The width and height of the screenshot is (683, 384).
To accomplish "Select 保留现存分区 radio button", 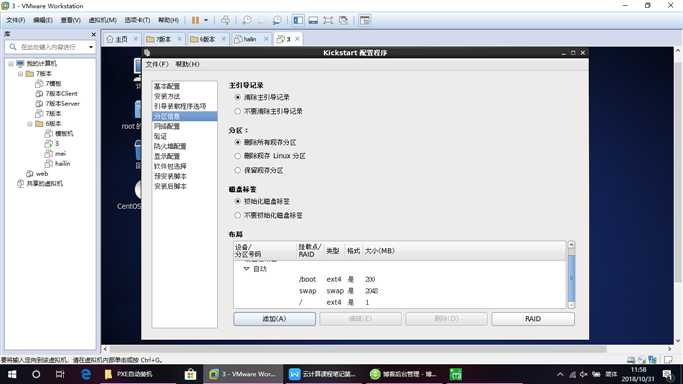I will 237,170.
